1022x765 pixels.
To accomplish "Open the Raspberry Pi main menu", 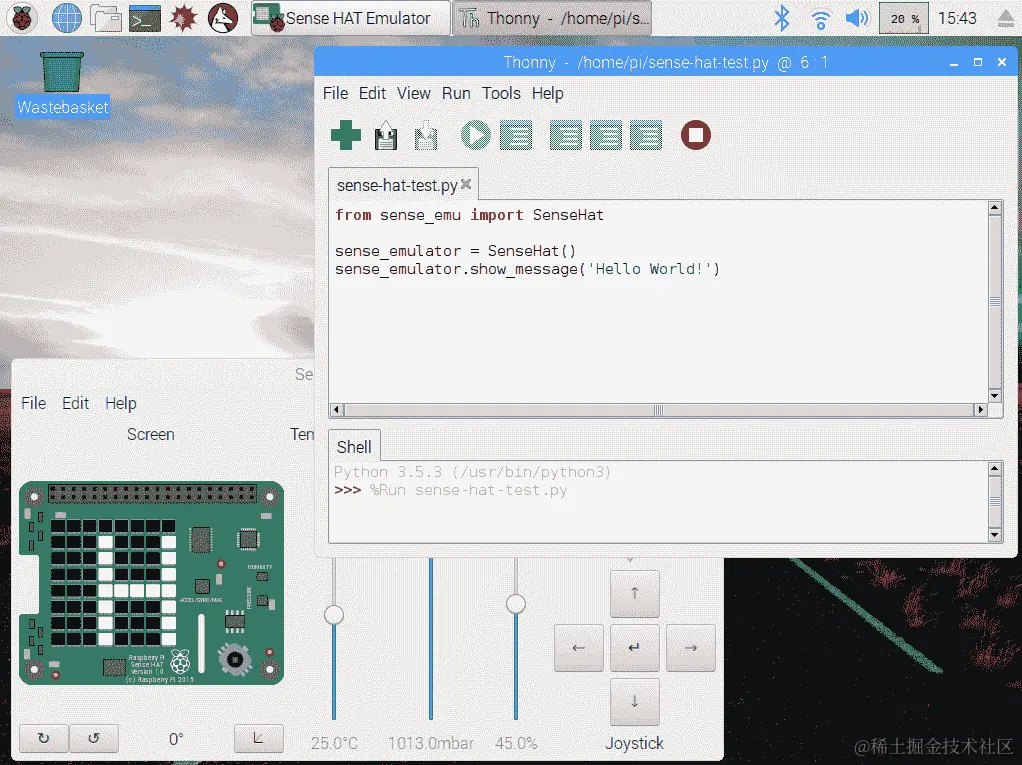I will pyautogui.click(x=22, y=18).
